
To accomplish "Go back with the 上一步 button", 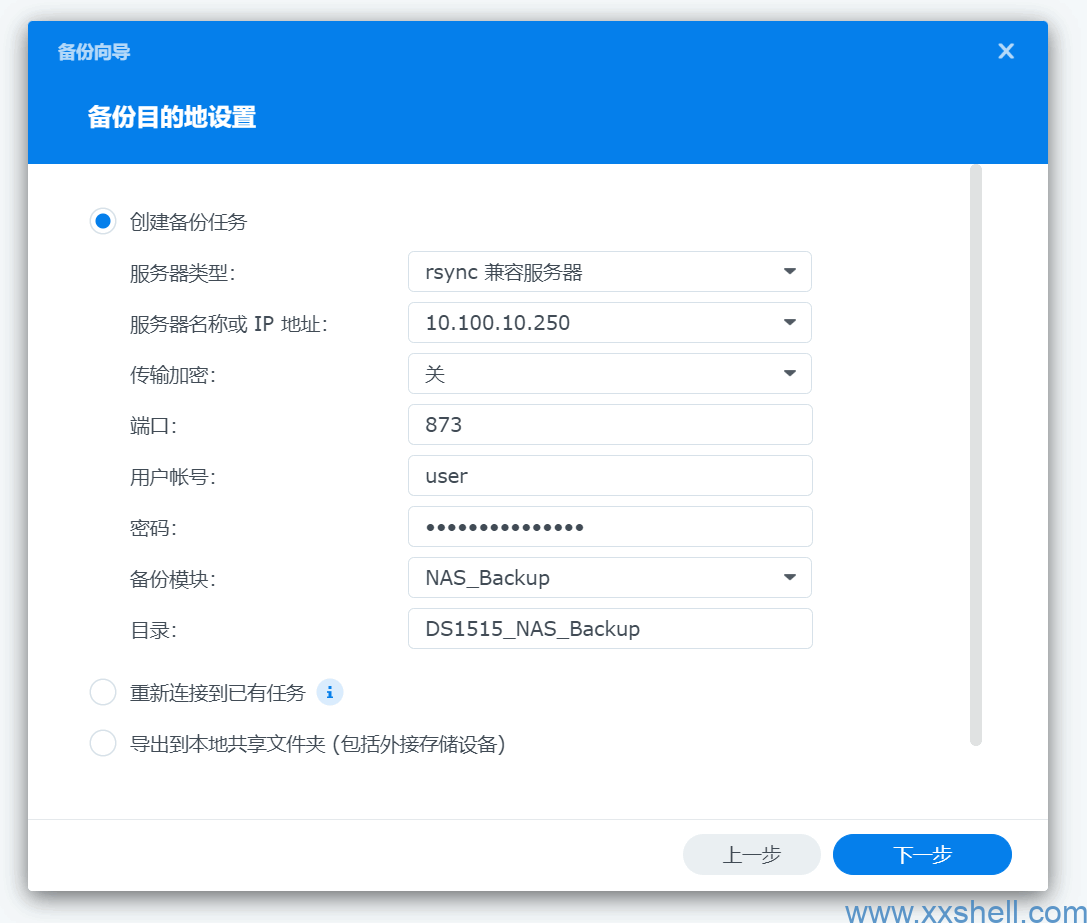I will pos(751,855).
